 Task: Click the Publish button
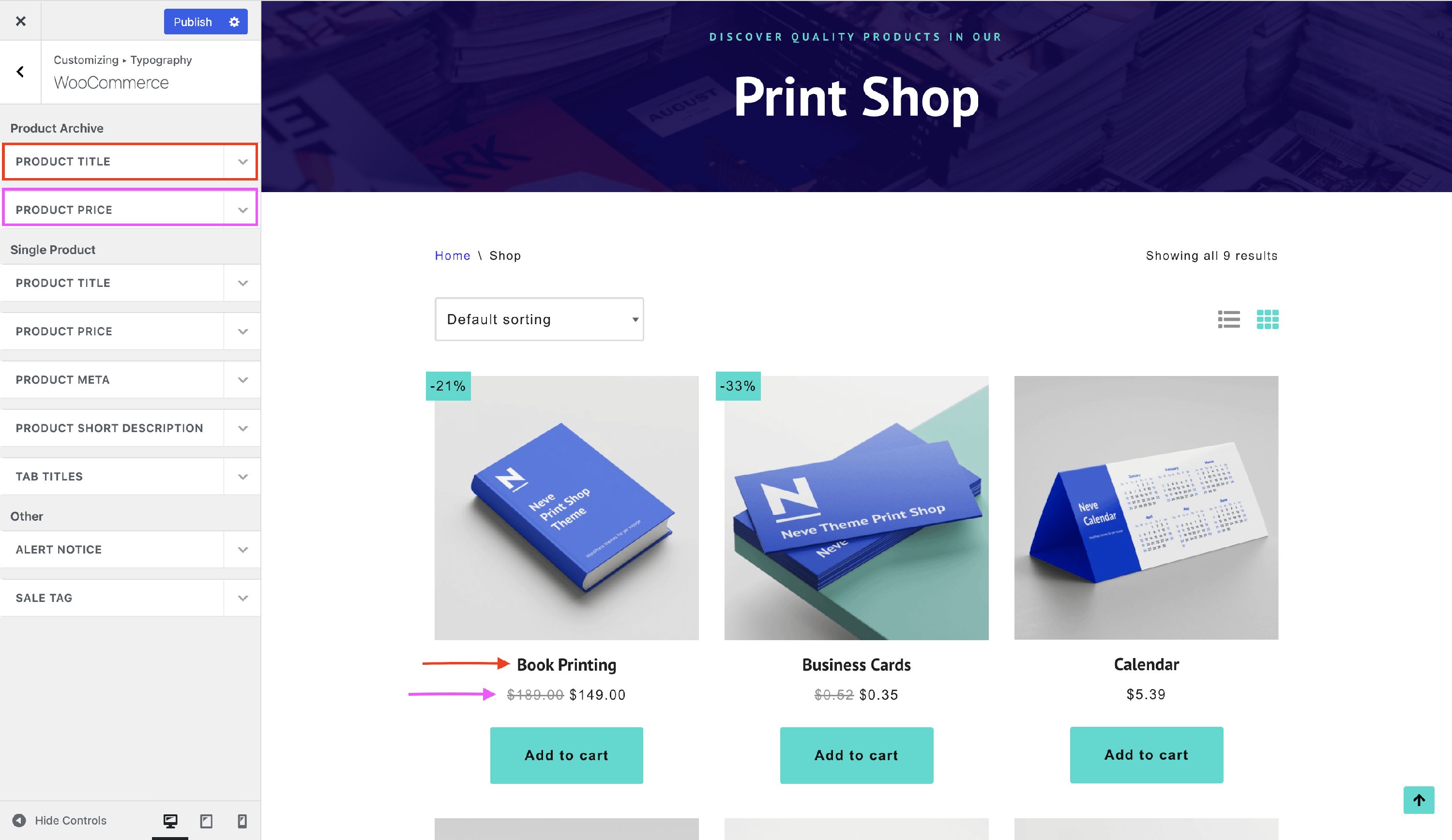pyautogui.click(x=193, y=22)
